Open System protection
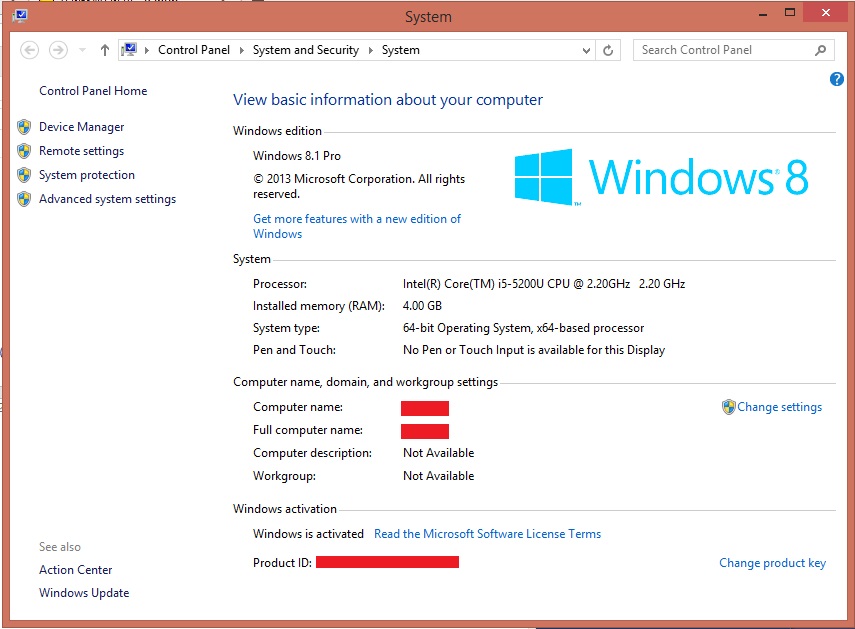 coord(87,175)
